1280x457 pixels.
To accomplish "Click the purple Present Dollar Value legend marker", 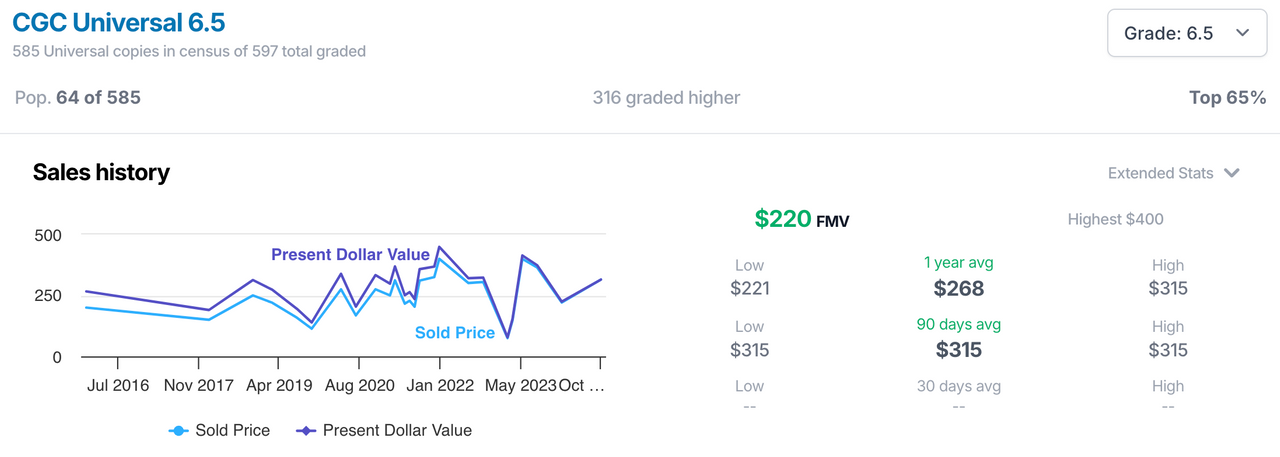I will click(x=306, y=431).
